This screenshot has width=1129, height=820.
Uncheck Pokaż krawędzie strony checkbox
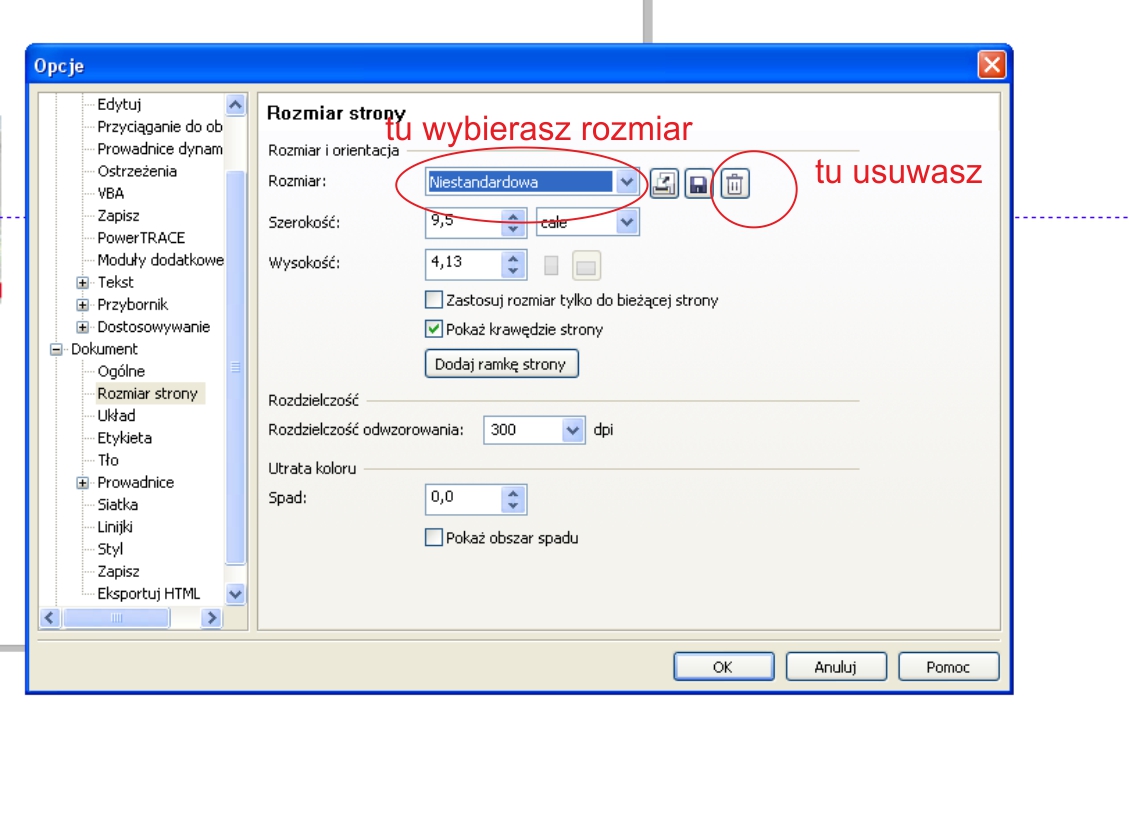click(x=434, y=329)
